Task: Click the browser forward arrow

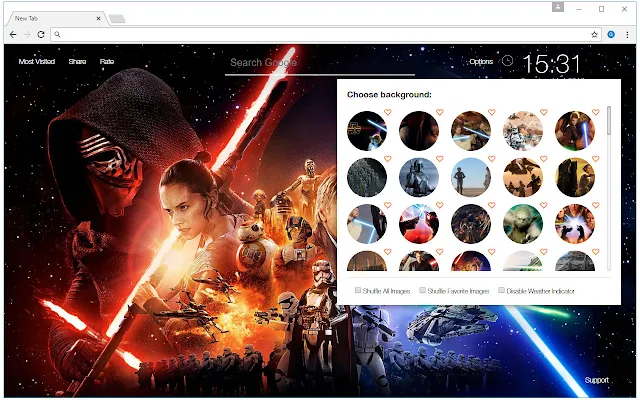Action: click(27, 35)
